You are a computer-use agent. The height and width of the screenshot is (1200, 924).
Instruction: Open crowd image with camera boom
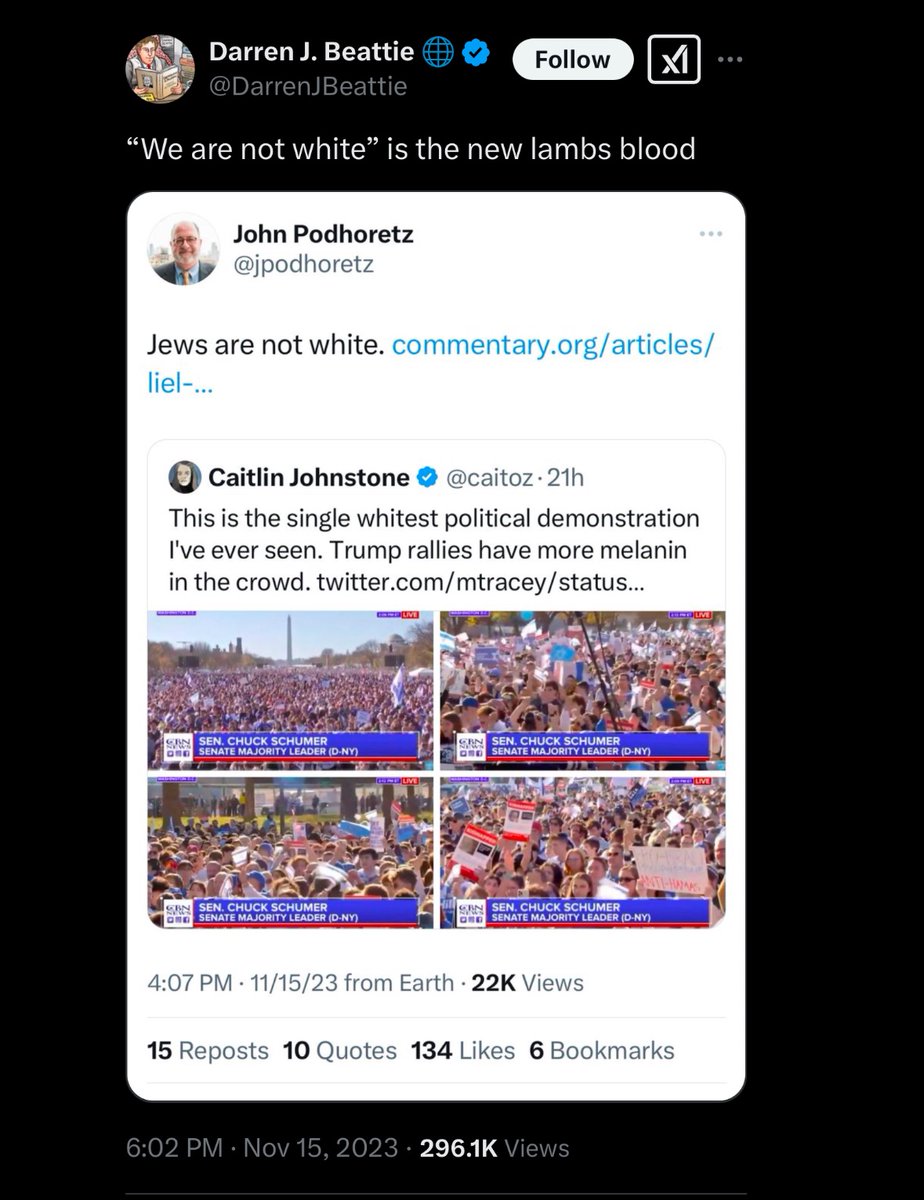[x=582, y=690]
